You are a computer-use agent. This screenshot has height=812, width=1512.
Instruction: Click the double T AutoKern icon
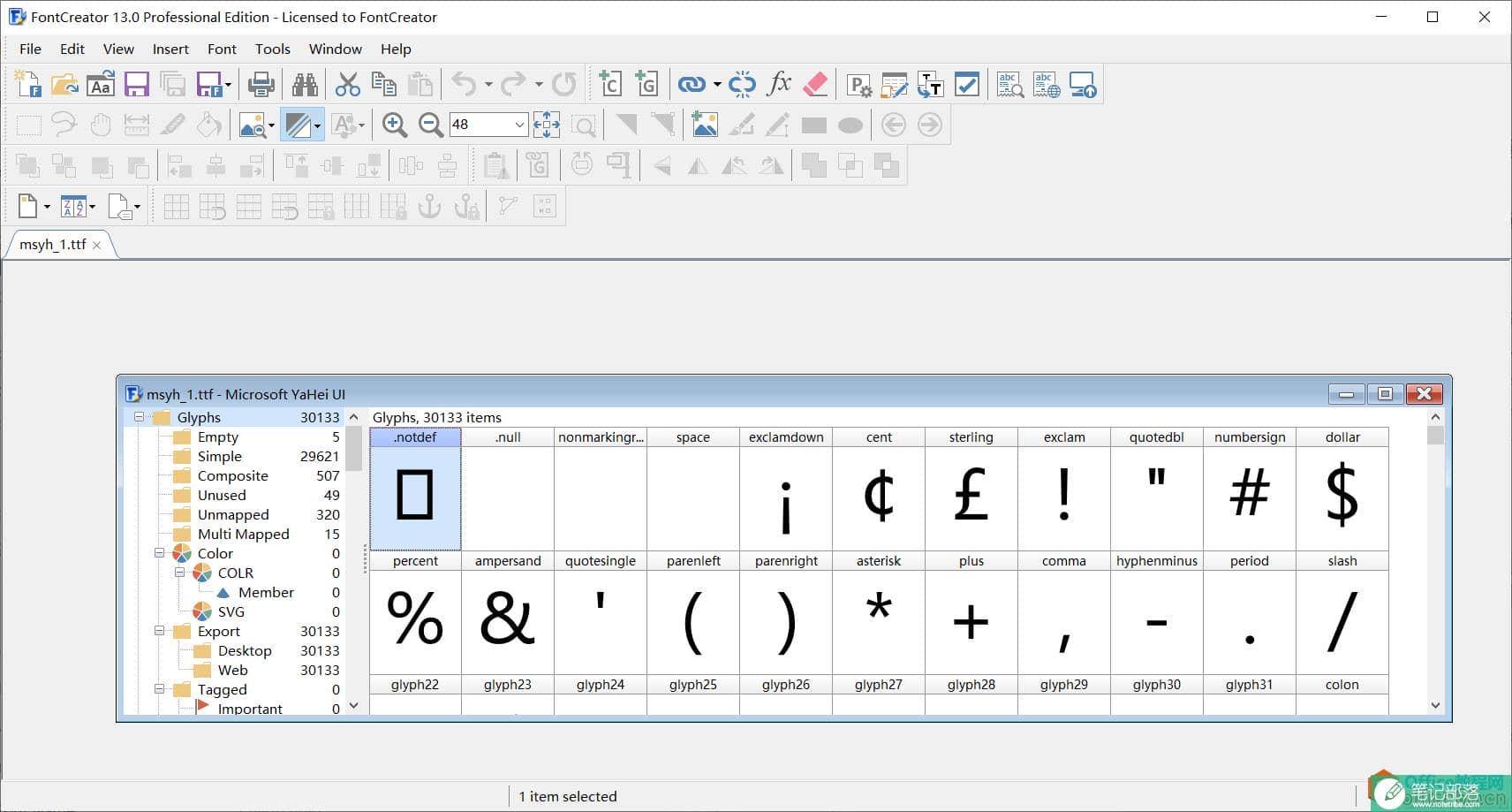coord(931,85)
